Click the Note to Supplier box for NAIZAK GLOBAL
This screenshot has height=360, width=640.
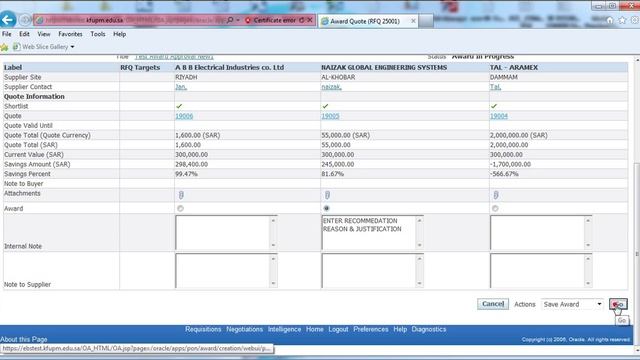click(x=372, y=271)
